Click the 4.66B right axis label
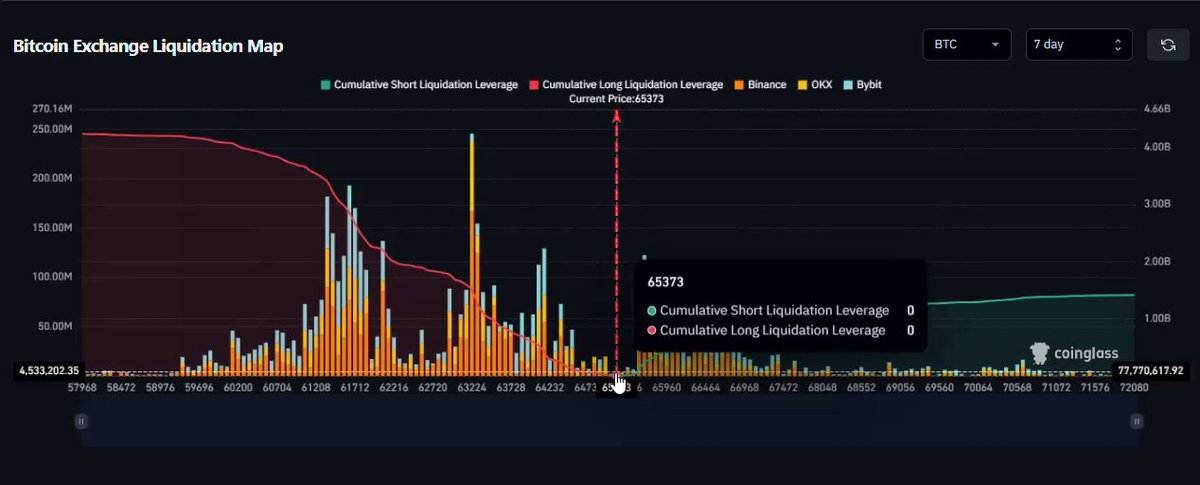 [1155, 108]
